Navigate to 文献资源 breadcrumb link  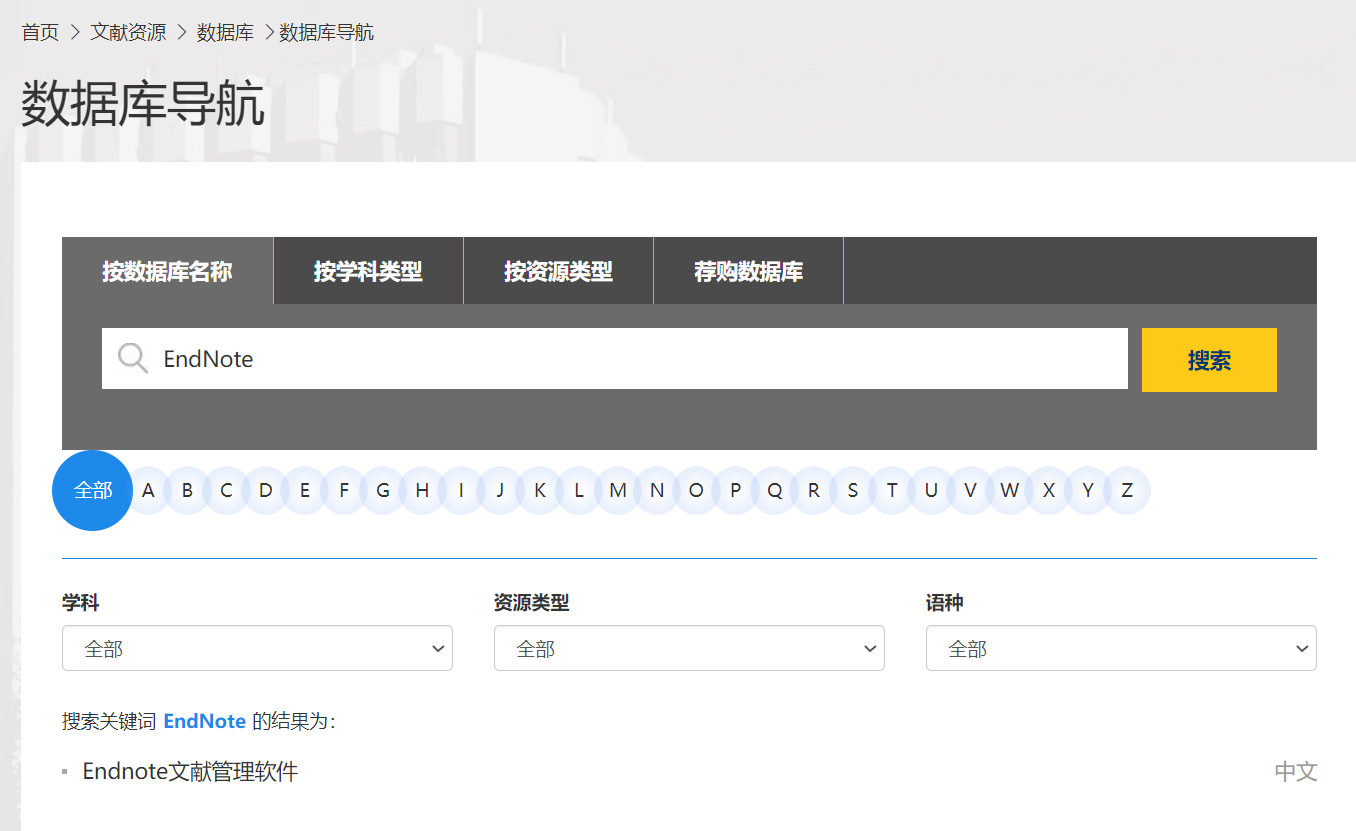[x=128, y=32]
